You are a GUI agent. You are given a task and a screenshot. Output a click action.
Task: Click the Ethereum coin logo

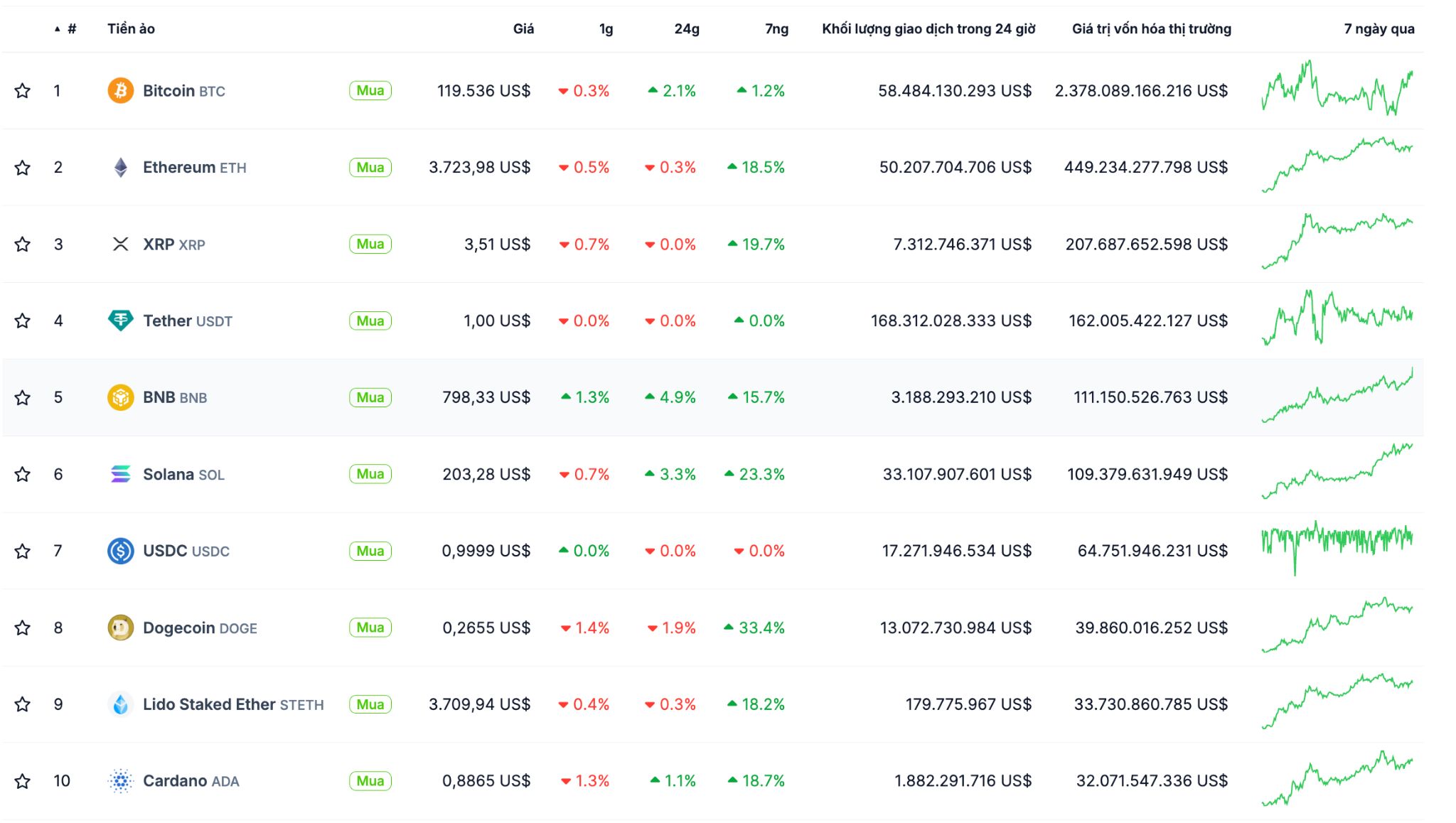coord(121,167)
